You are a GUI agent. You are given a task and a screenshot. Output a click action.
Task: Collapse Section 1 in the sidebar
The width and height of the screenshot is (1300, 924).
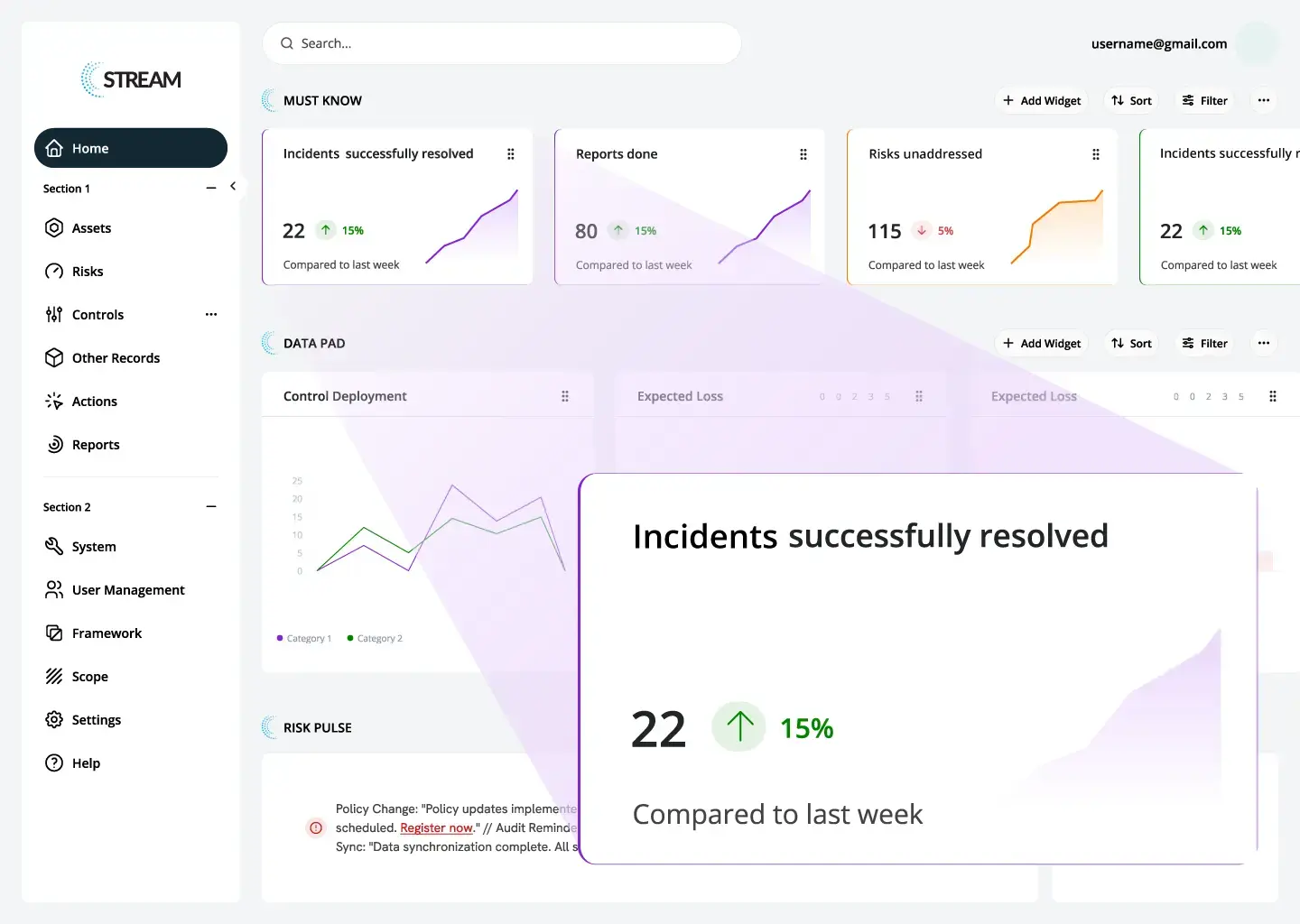[210, 188]
